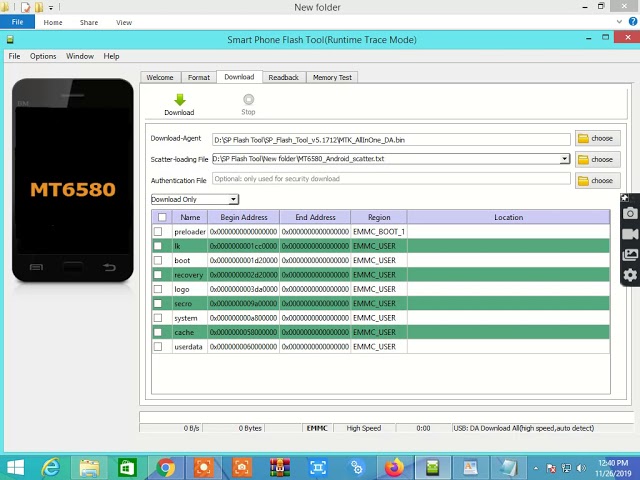Click the Flash Tool taskbar icon

[x=433, y=468]
